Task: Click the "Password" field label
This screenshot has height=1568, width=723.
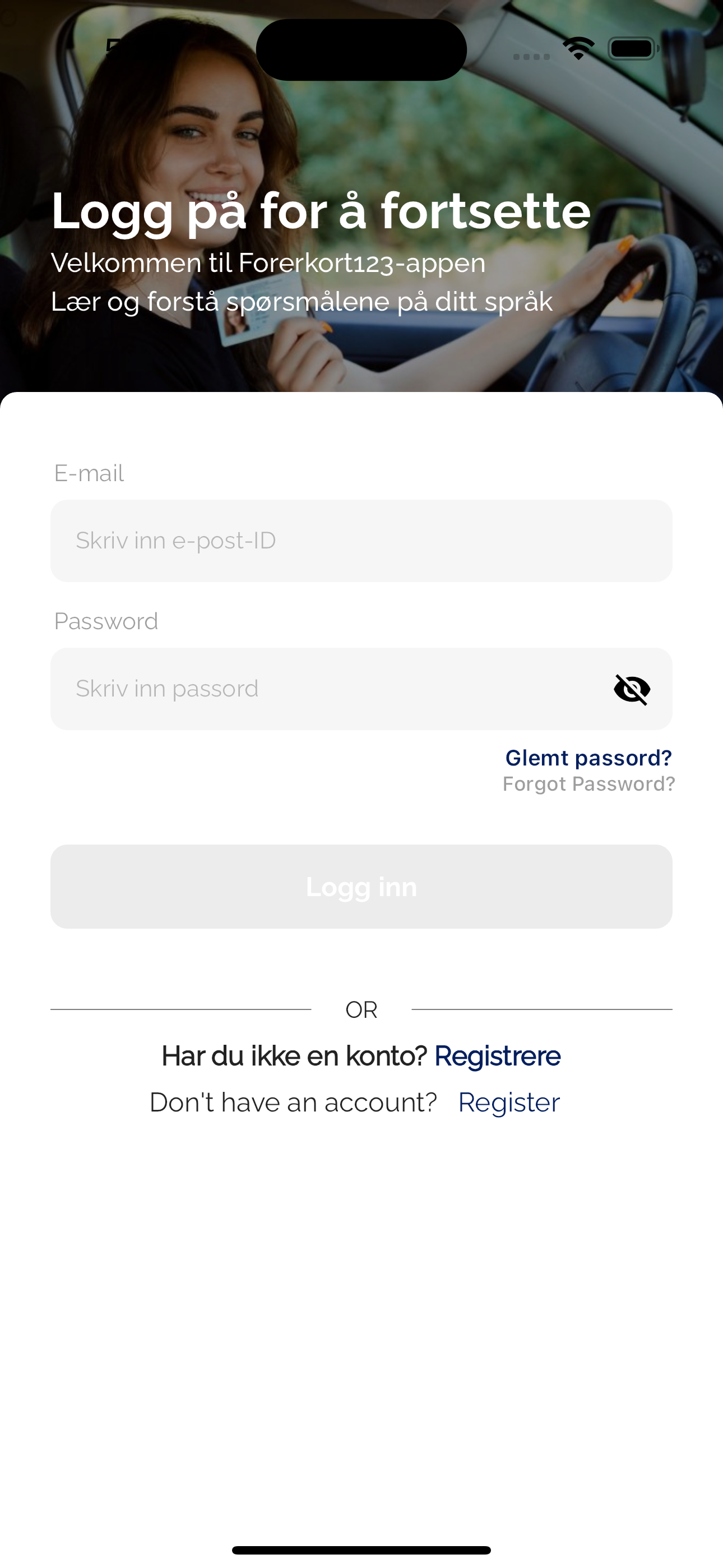Action: (106, 621)
